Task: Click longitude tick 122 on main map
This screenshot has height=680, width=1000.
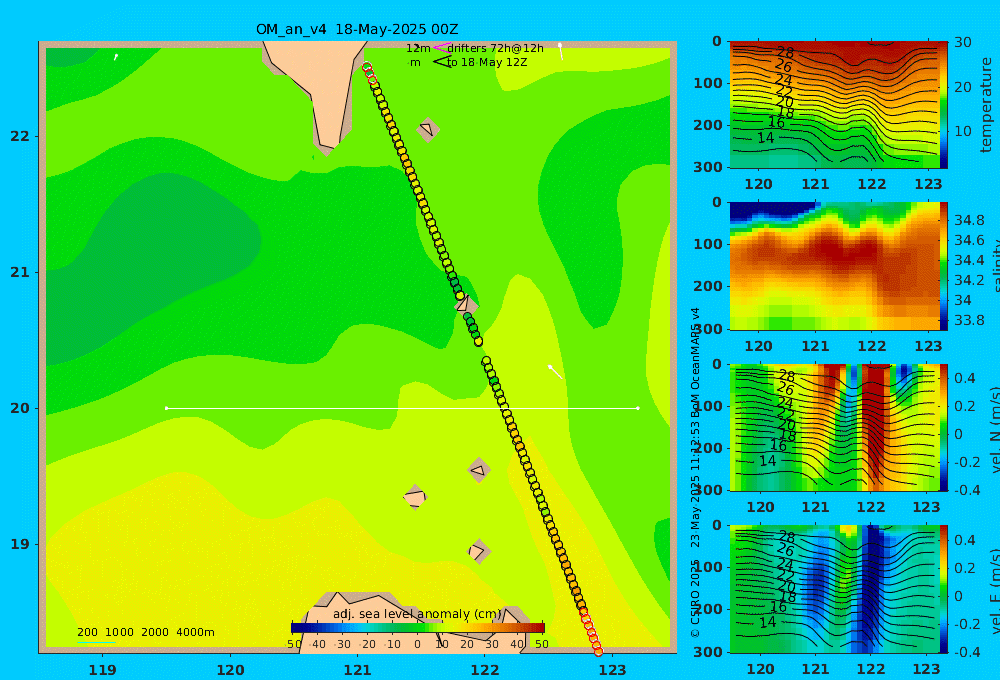Action: 485,670
